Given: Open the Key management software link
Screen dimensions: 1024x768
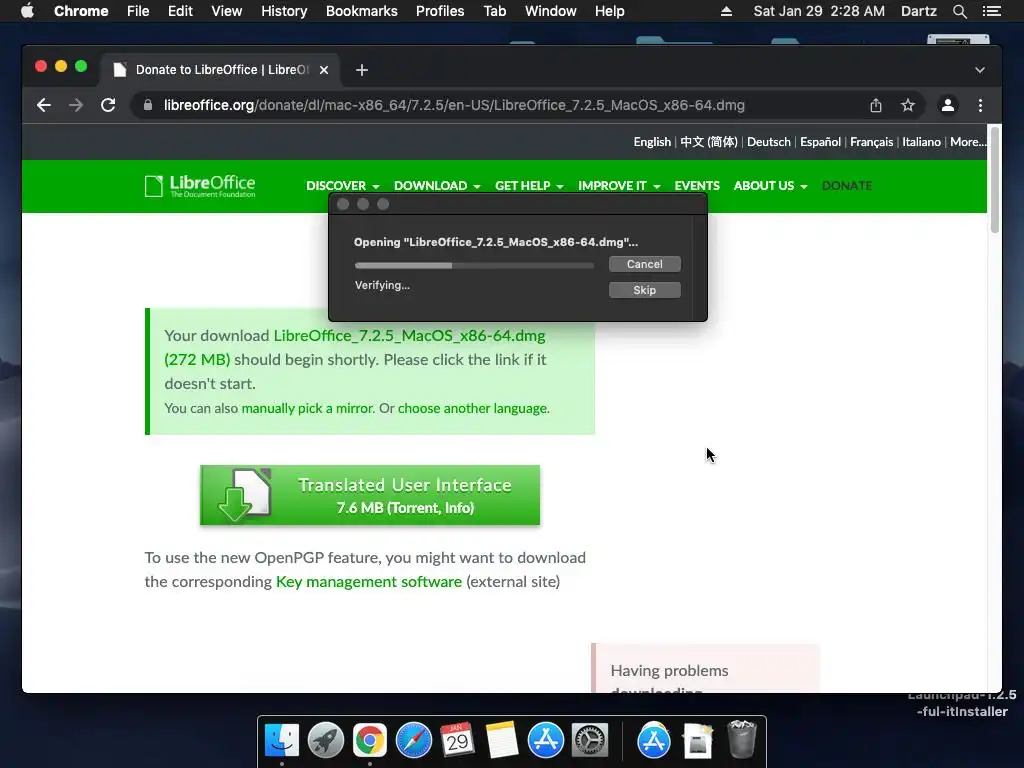Looking at the screenshot, I should (369, 582).
